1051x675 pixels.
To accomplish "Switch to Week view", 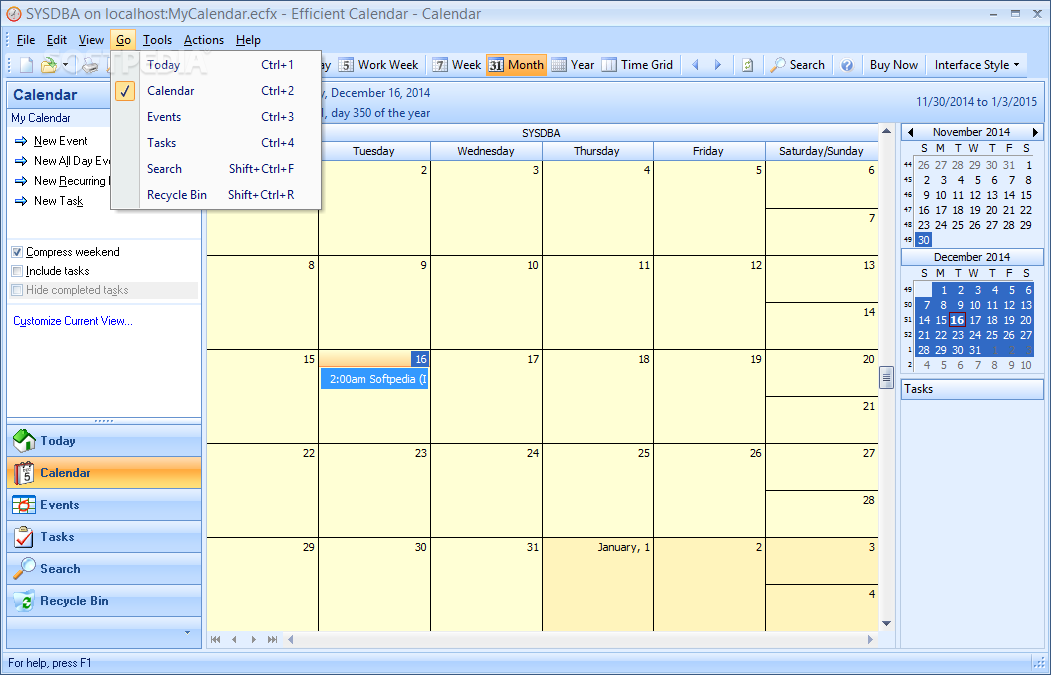I will 457,65.
